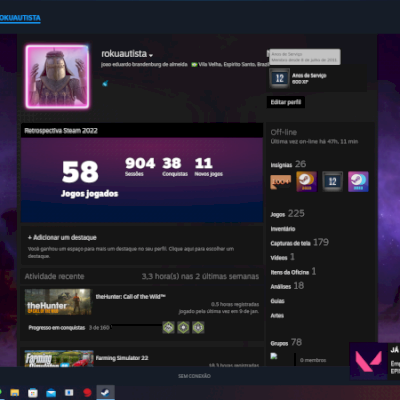Screen dimensions: 400x400
Task: Click the Steam icon in taskbar
Action: coord(105,392)
